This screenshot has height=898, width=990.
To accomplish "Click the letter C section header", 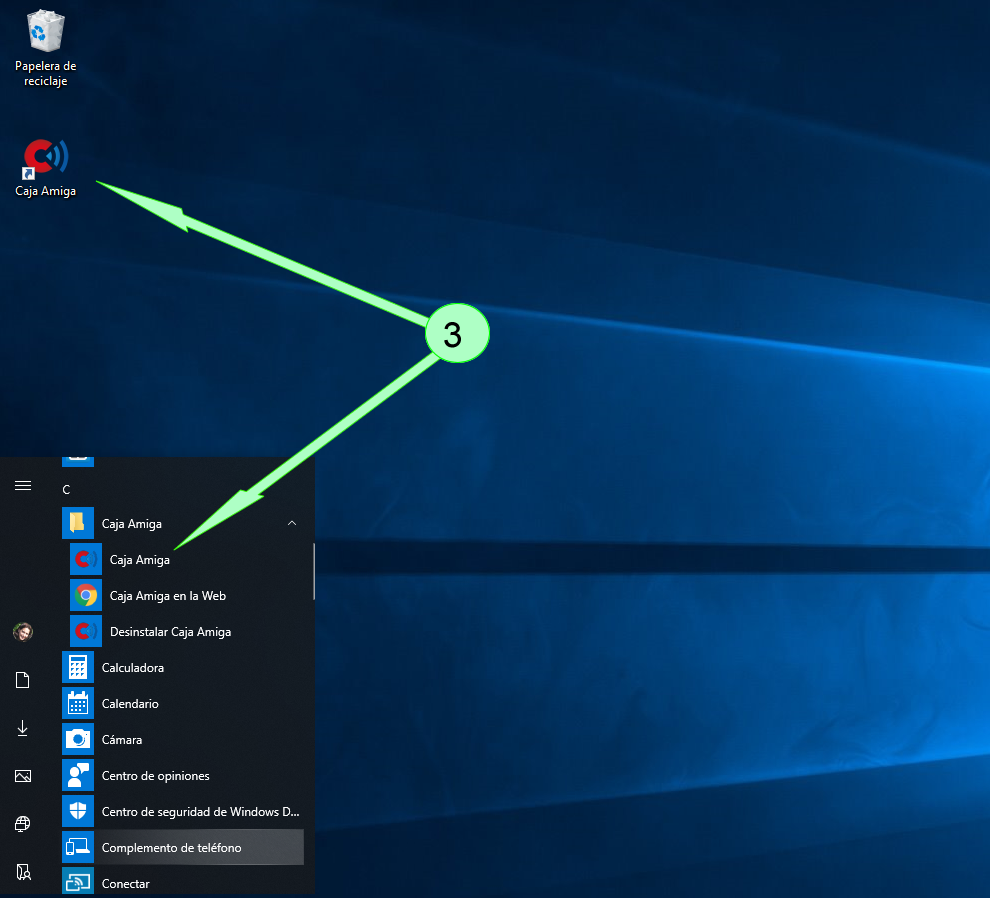I will (66, 489).
